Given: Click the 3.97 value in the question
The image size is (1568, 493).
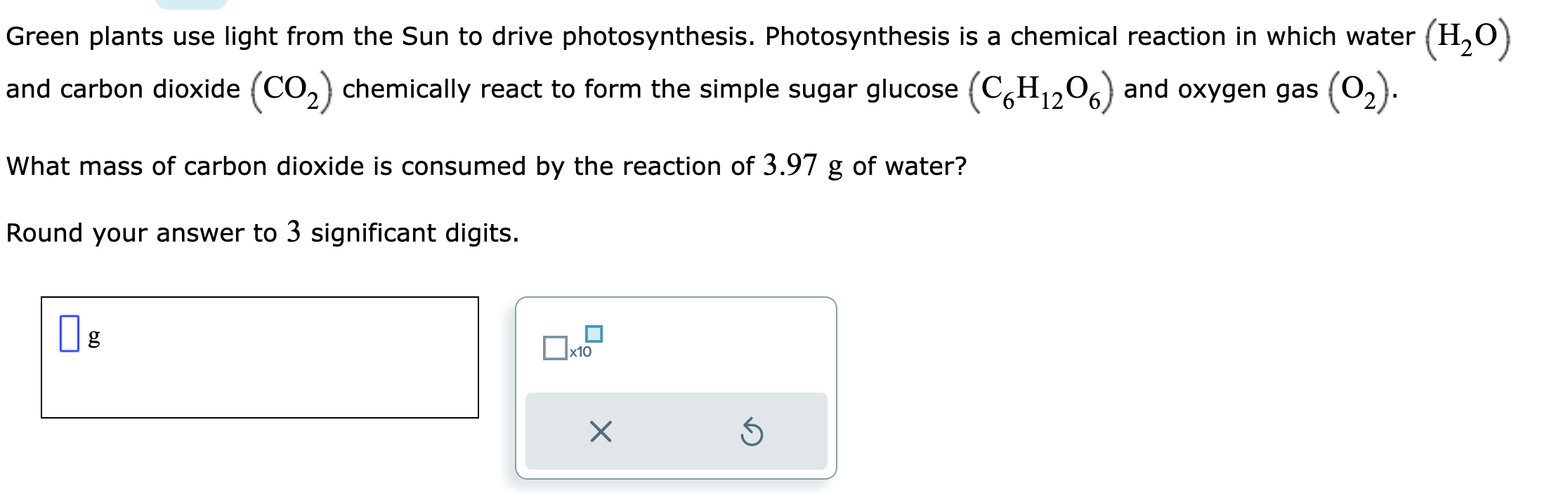Looking at the screenshot, I should point(790,166).
